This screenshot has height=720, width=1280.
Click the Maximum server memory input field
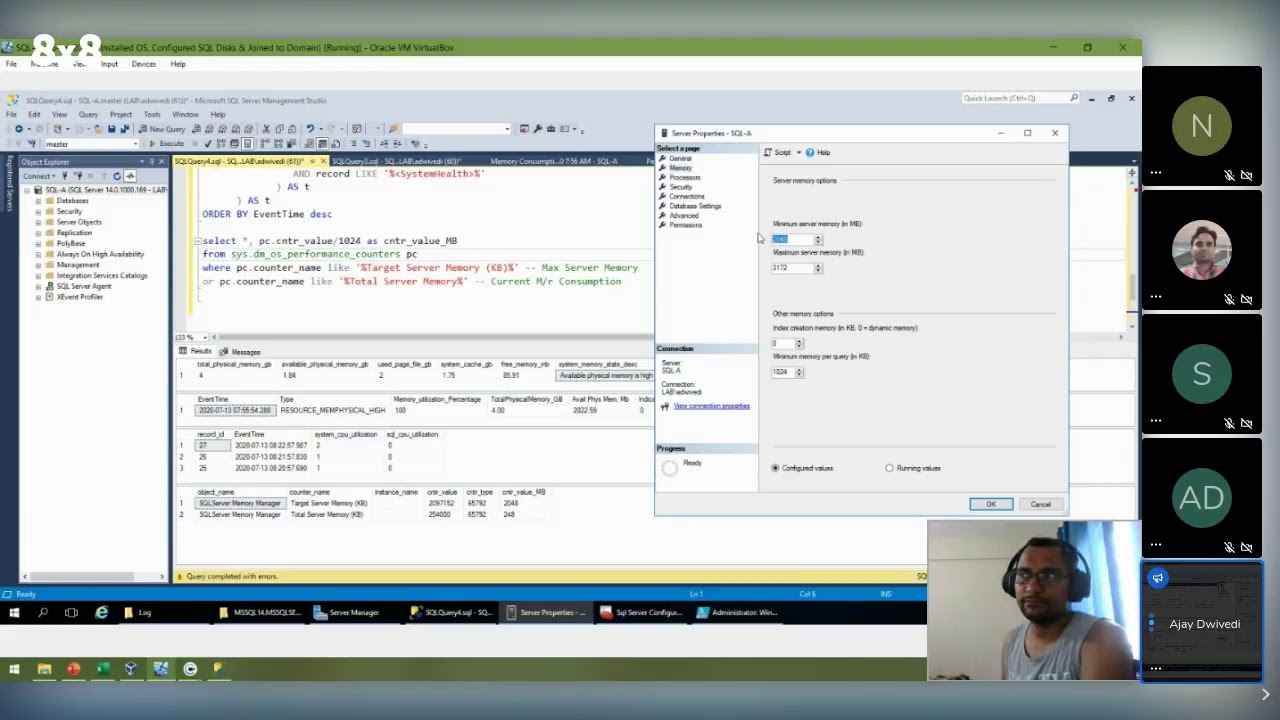793,268
